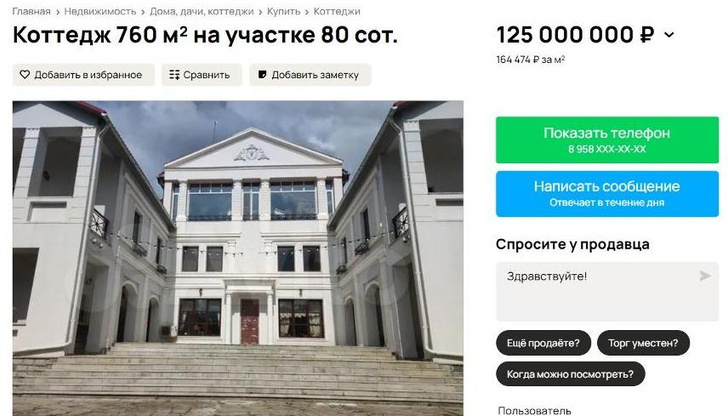Open the Дома, дачи, коттеджи breadcrumb

(x=202, y=11)
